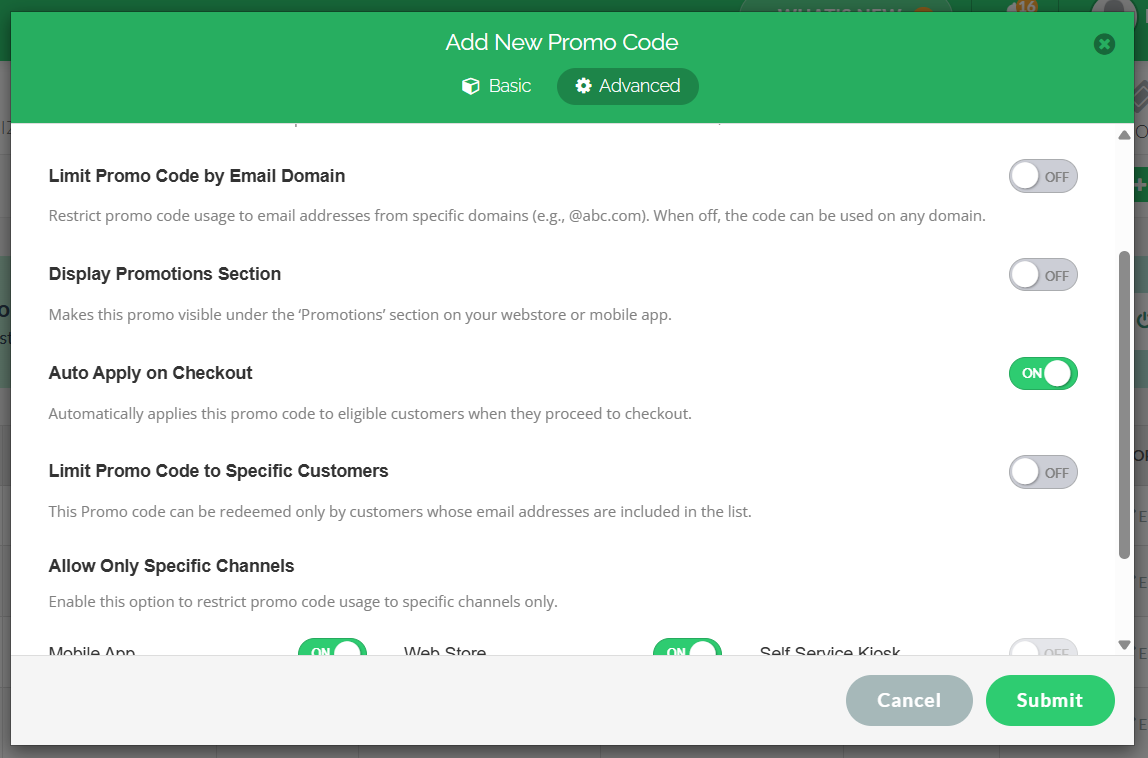Disable Auto Apply on Checkout
This screenshot has height=758, width=1148.
[x=1043, y=373]
